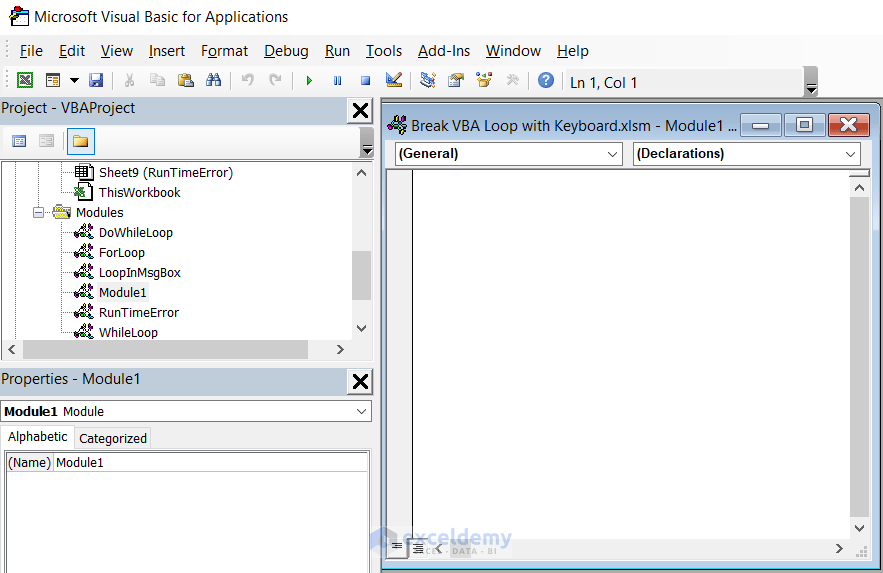The image size is (883, 573).
Task: Select ThisWorkbook in project tree
Action: tap(140, 193)
